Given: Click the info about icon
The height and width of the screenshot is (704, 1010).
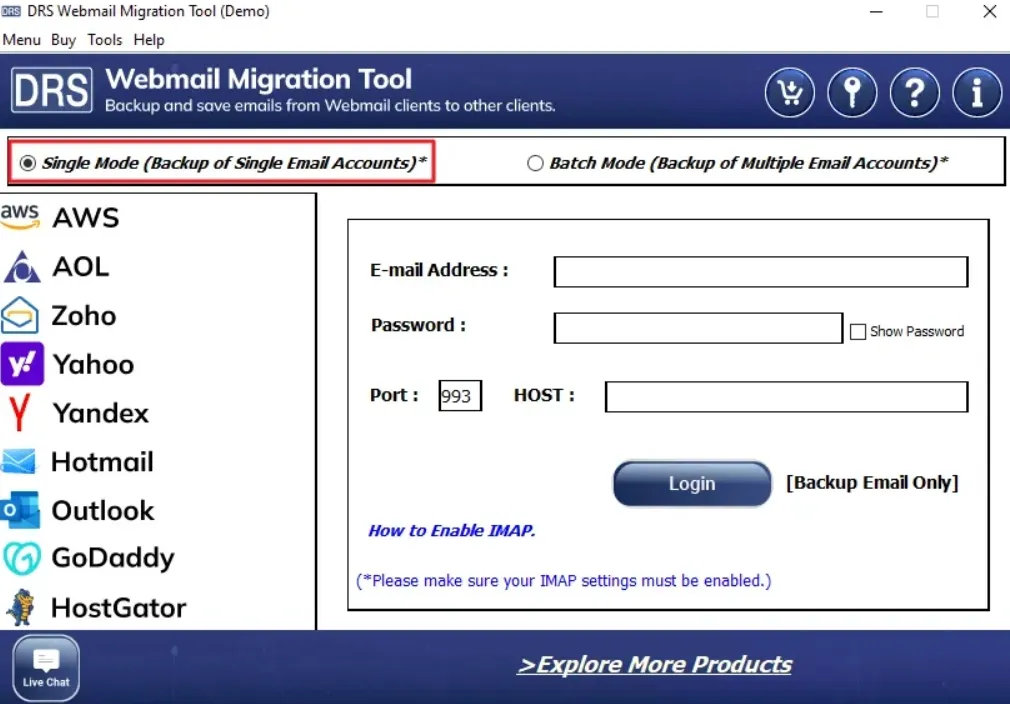Looking at the screenshot, I should tap(977, 94).
